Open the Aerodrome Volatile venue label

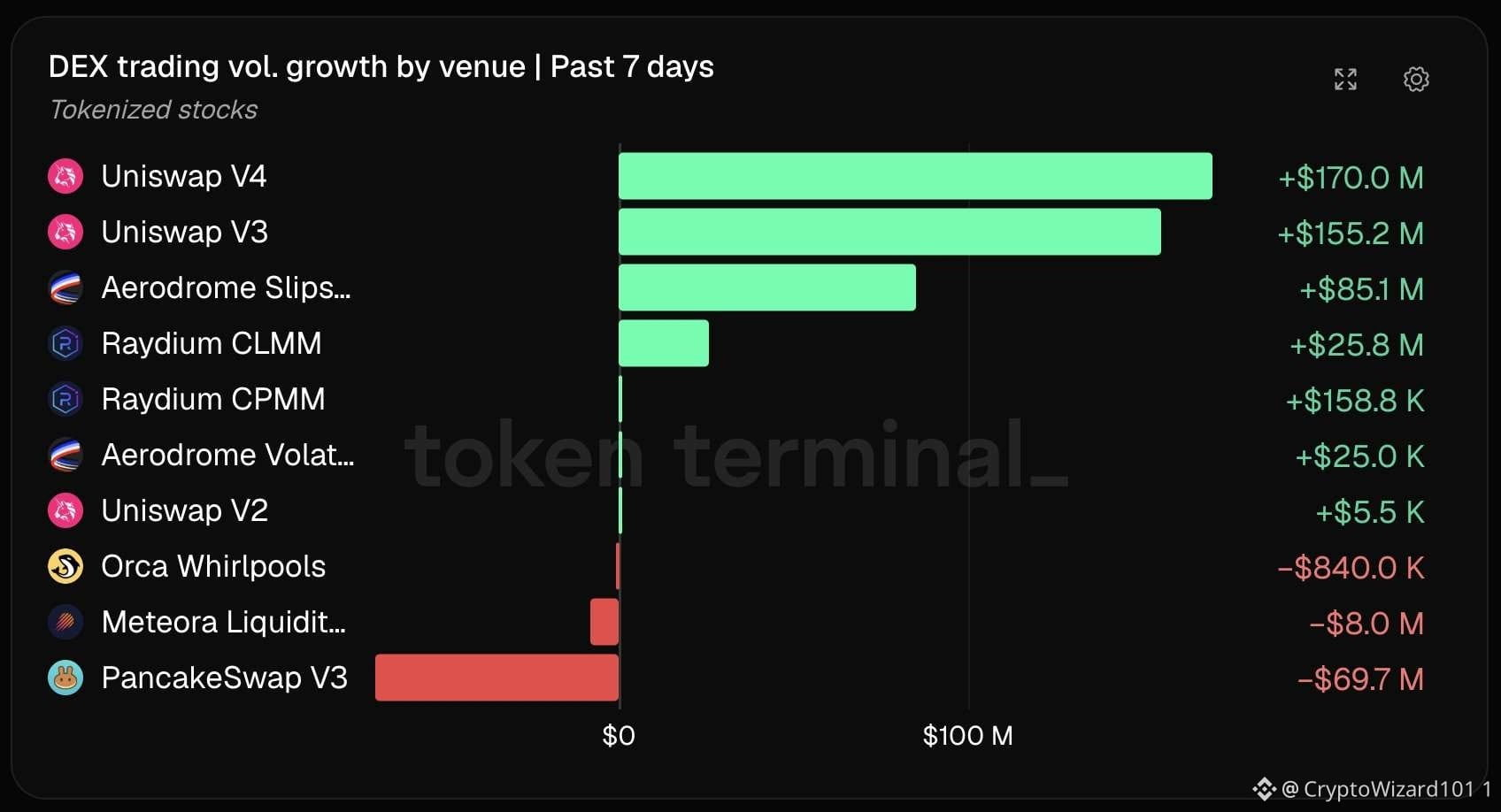227,455
